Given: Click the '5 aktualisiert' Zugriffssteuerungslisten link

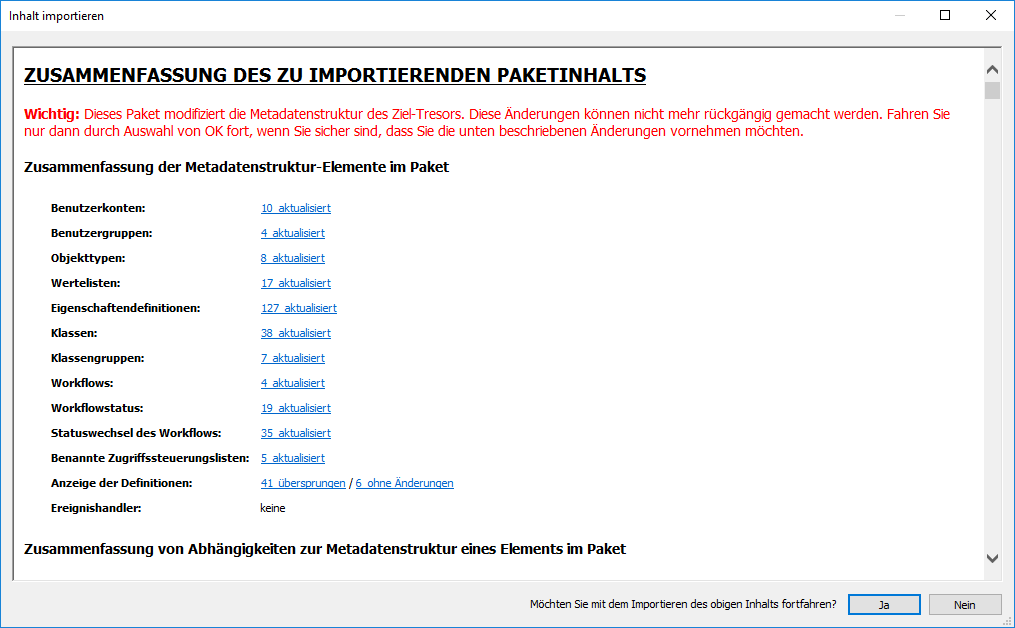Looking at the screenshot, I should tap(292, 458).
